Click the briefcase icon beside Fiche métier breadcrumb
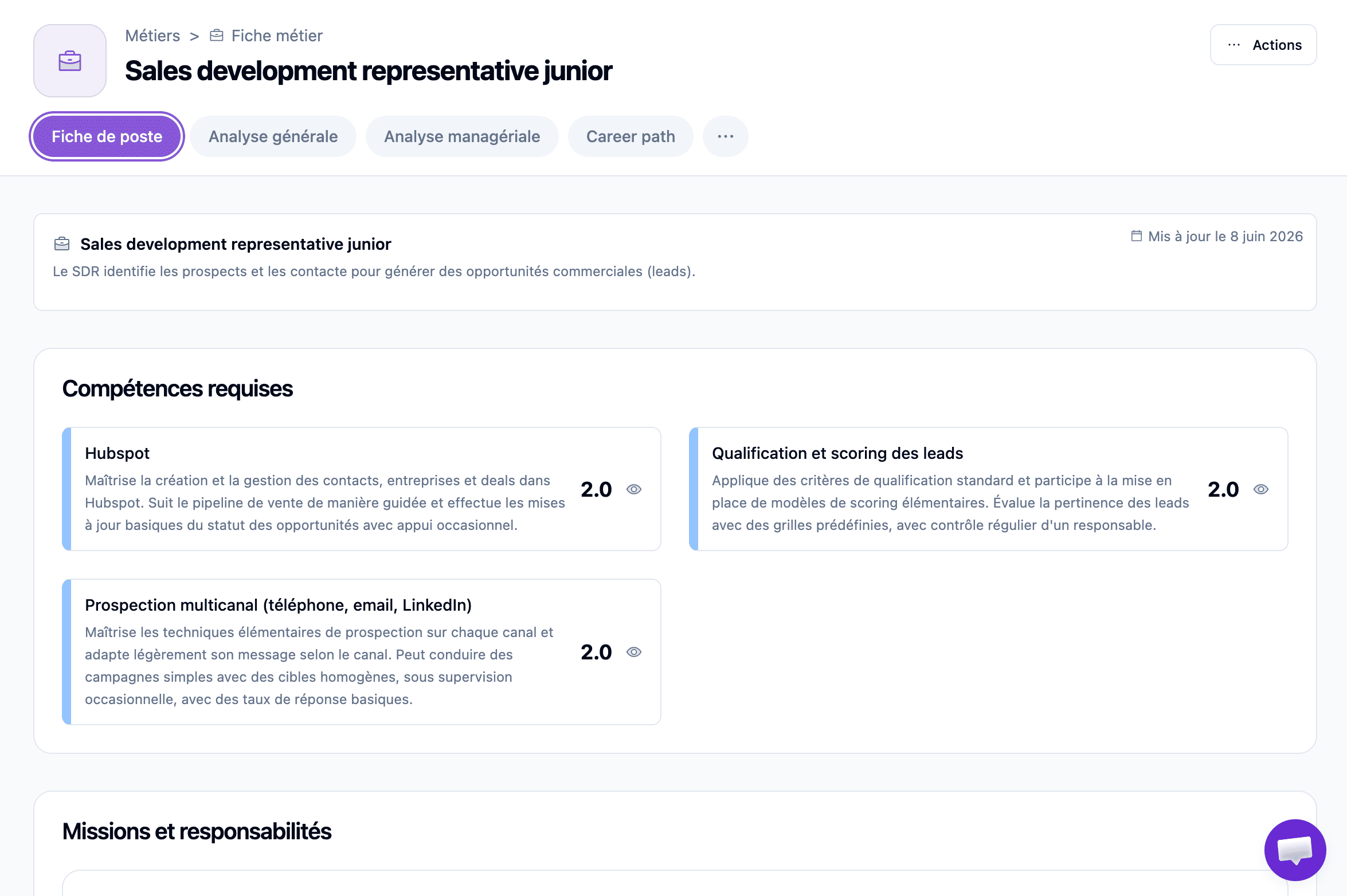This screenshot has width=1347, height=896. coord(217,36)
